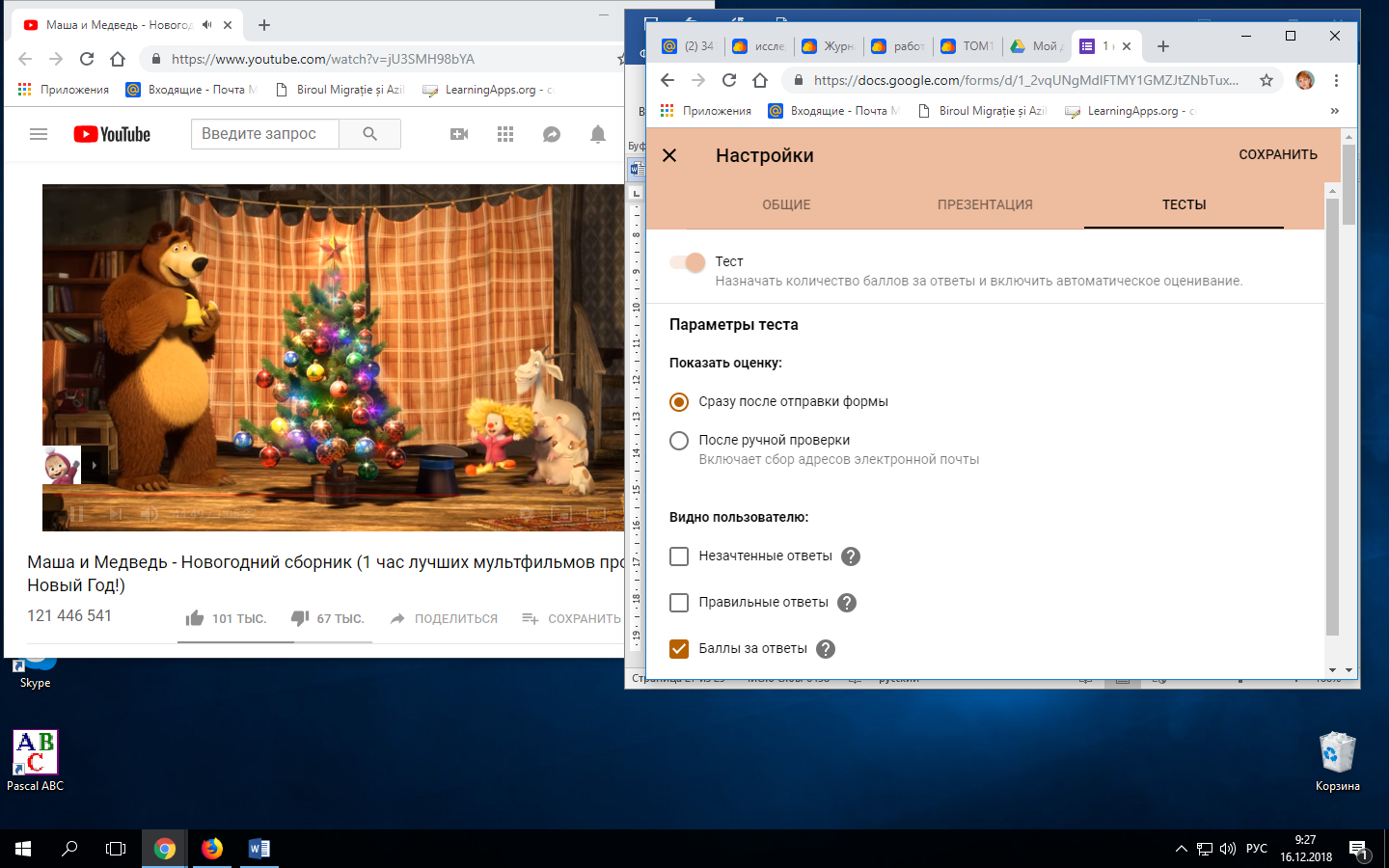Expand hidden bookmarks chevron in Forms window

pos(1335,111)
